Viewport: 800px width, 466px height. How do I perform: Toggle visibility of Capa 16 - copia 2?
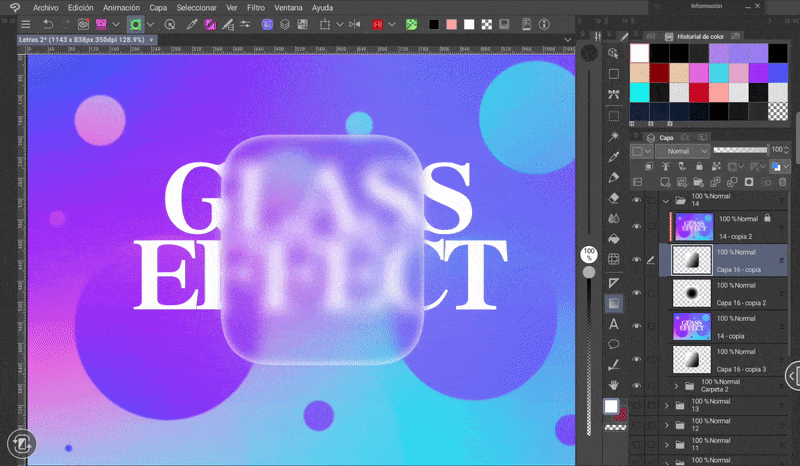tap(636, 293)
